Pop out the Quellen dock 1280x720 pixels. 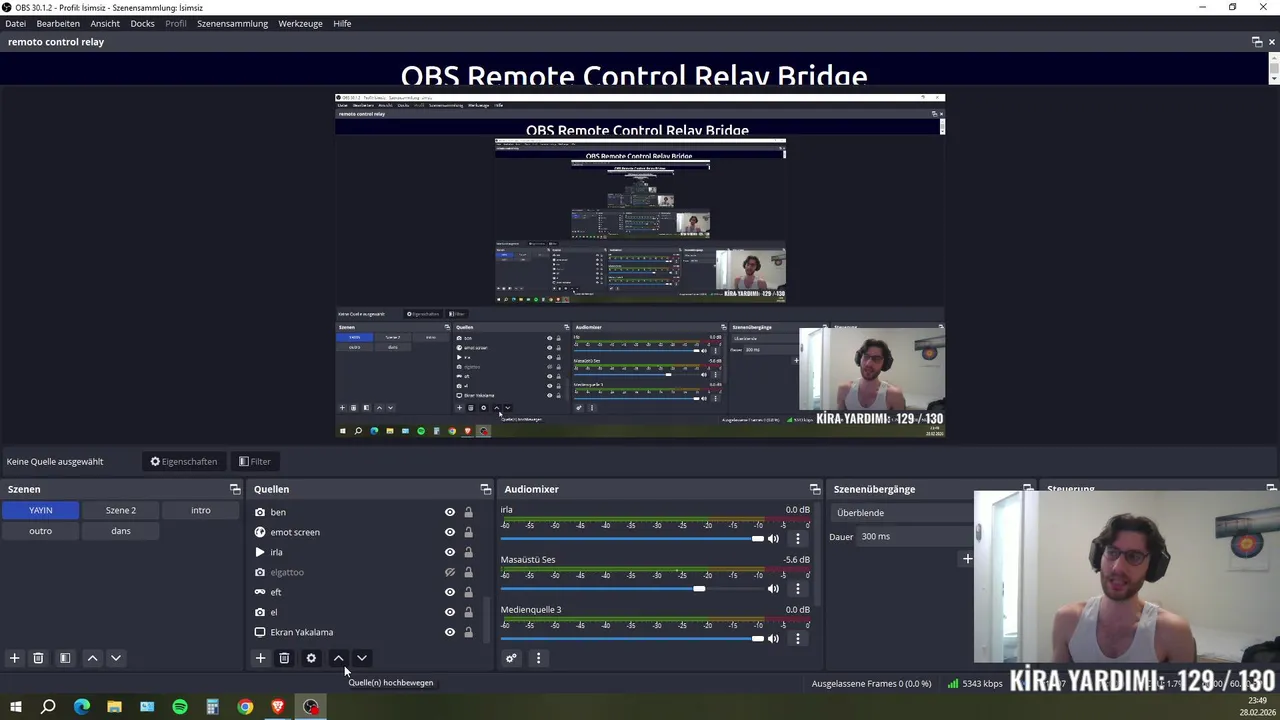tap(485, 489)
